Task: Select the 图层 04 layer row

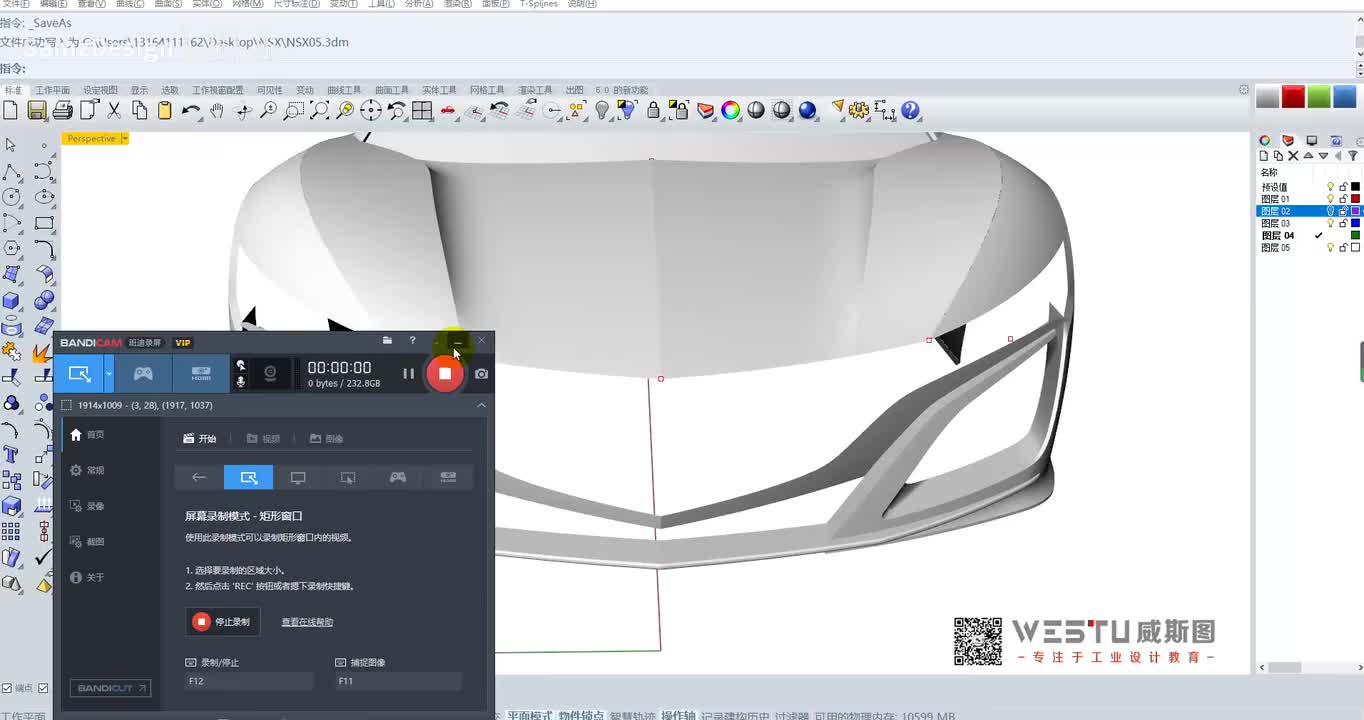Action: [1309, 235]
